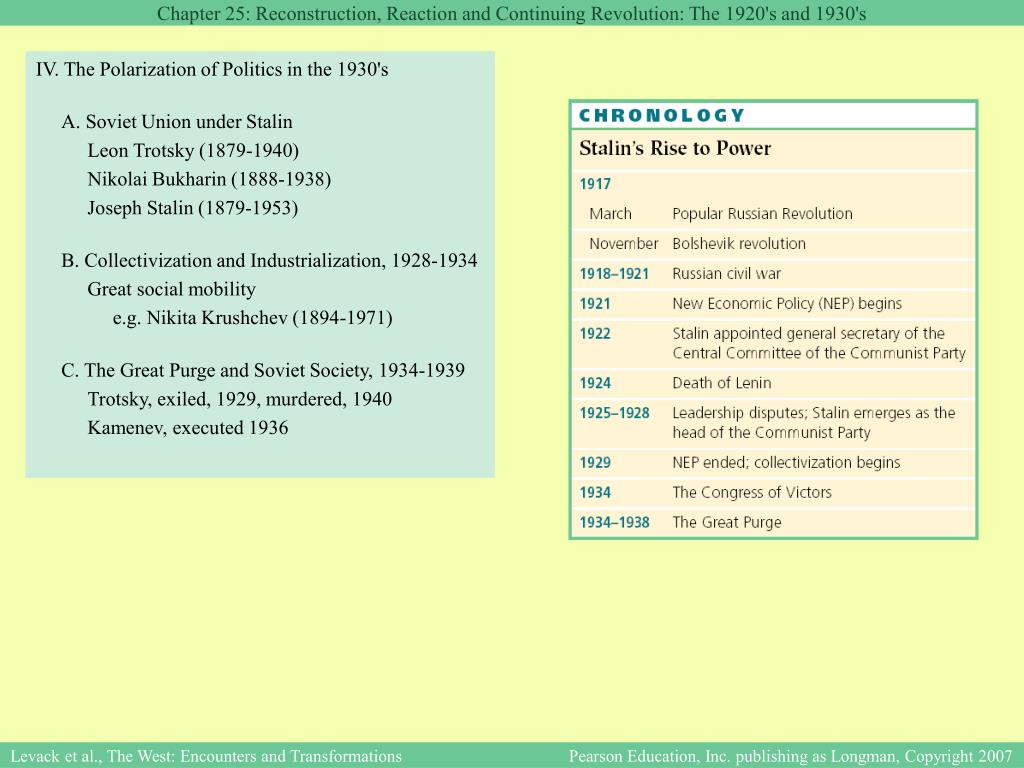Click 'Kamenev, executed 1936' line

coord(187,428)
